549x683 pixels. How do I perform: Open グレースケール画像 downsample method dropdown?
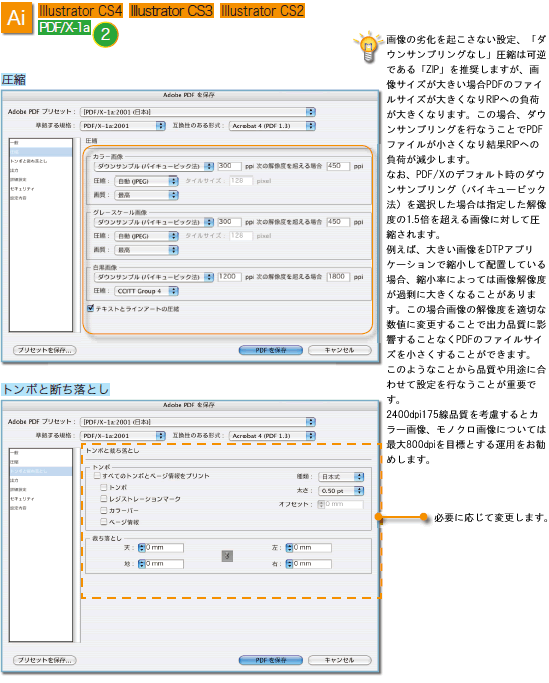coord(153,222)
